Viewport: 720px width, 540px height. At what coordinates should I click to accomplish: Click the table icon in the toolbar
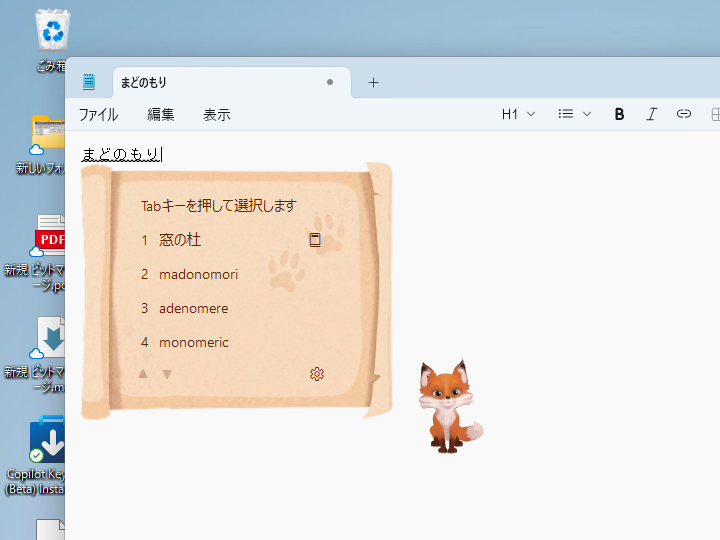pyautogui.click(x=714, y=114)
